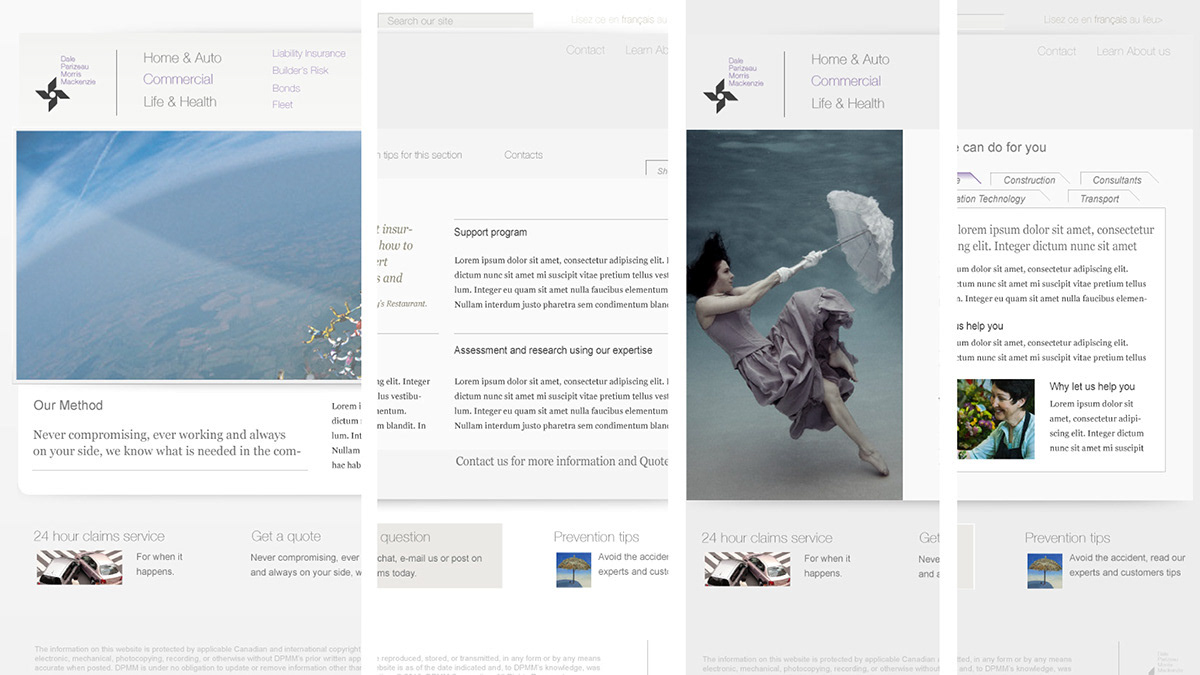This screenshot has width=1200, height=675.
Task: Click the aerial sky hero image
Action: pos(189,256)
